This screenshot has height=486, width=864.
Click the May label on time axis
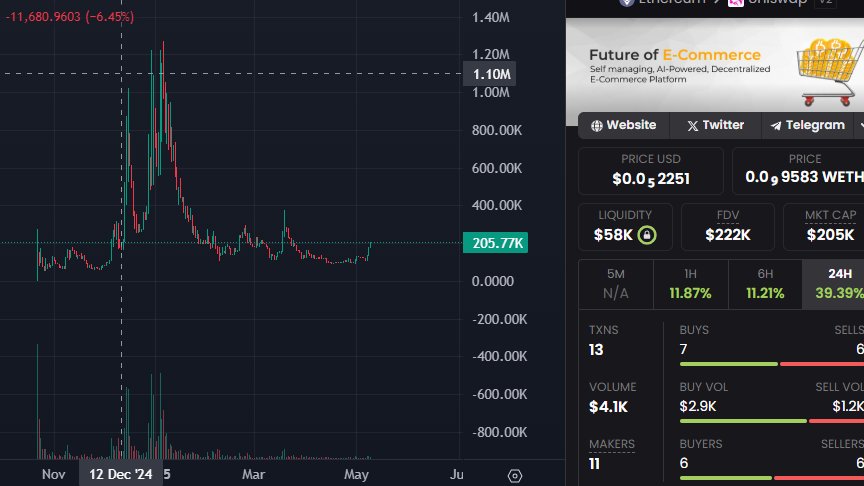pyautogui.click(x=356, y=474)
